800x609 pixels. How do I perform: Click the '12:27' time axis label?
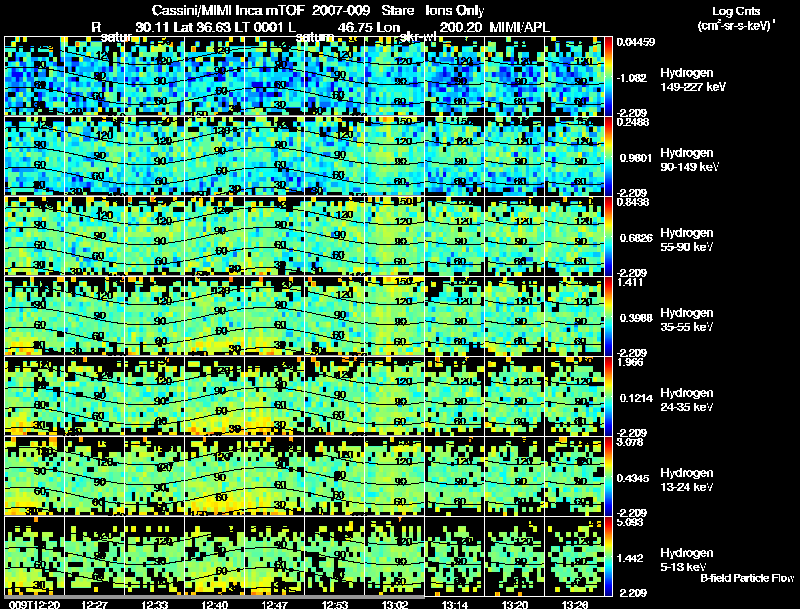click(x=94, y=604)
